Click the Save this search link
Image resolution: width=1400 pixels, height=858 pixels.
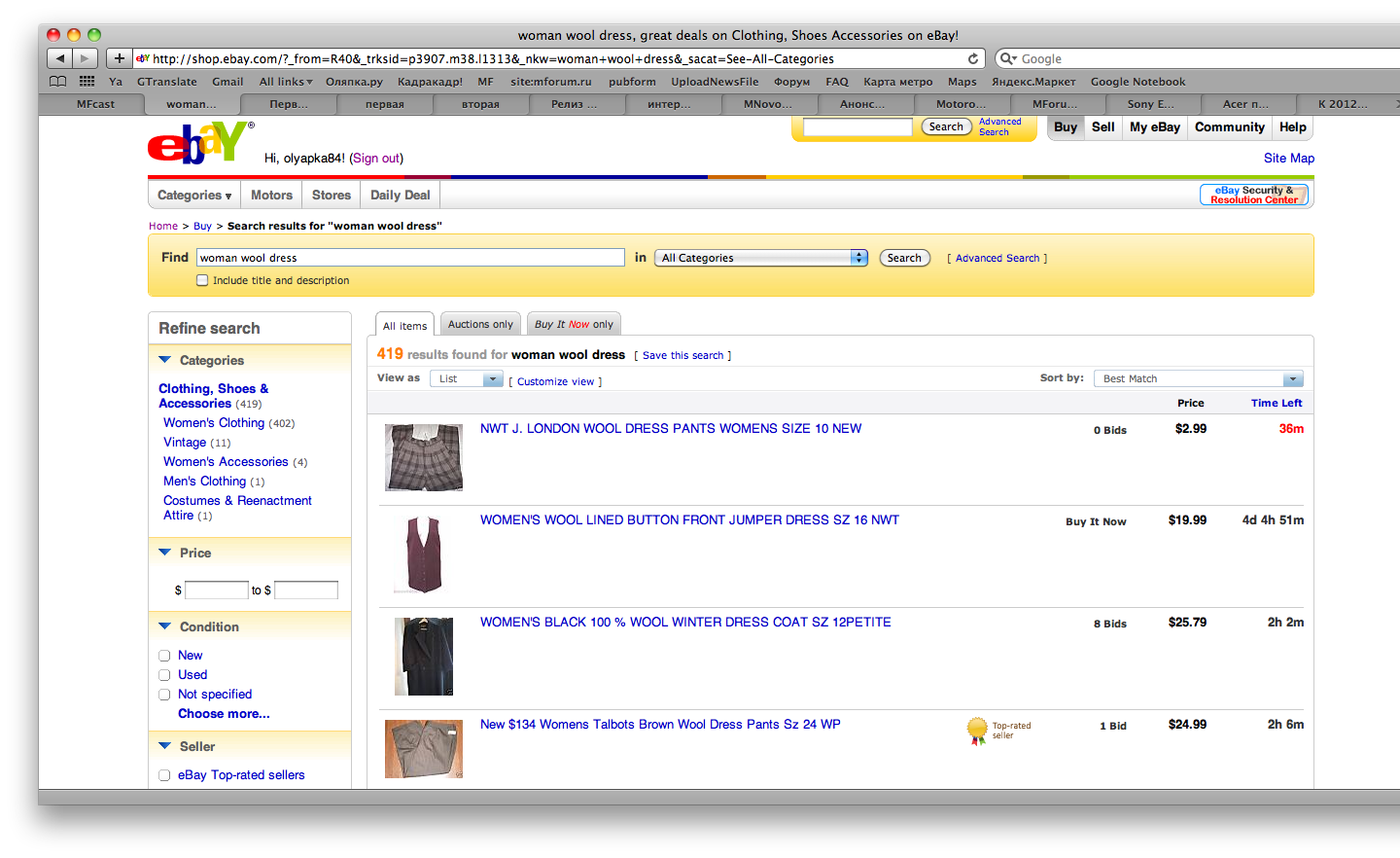click(682, 356)
